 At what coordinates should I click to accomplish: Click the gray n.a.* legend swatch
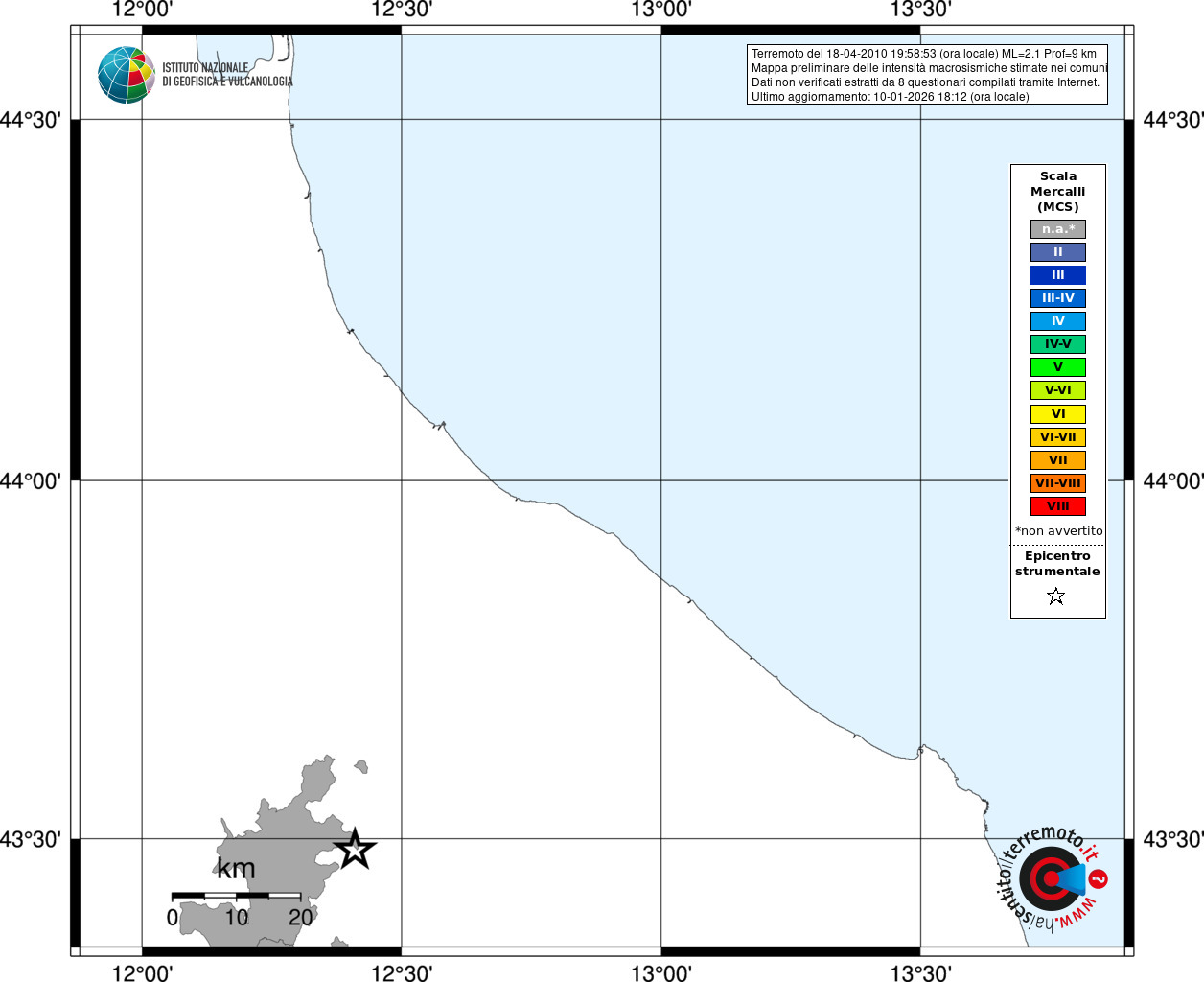(1058, 229)
